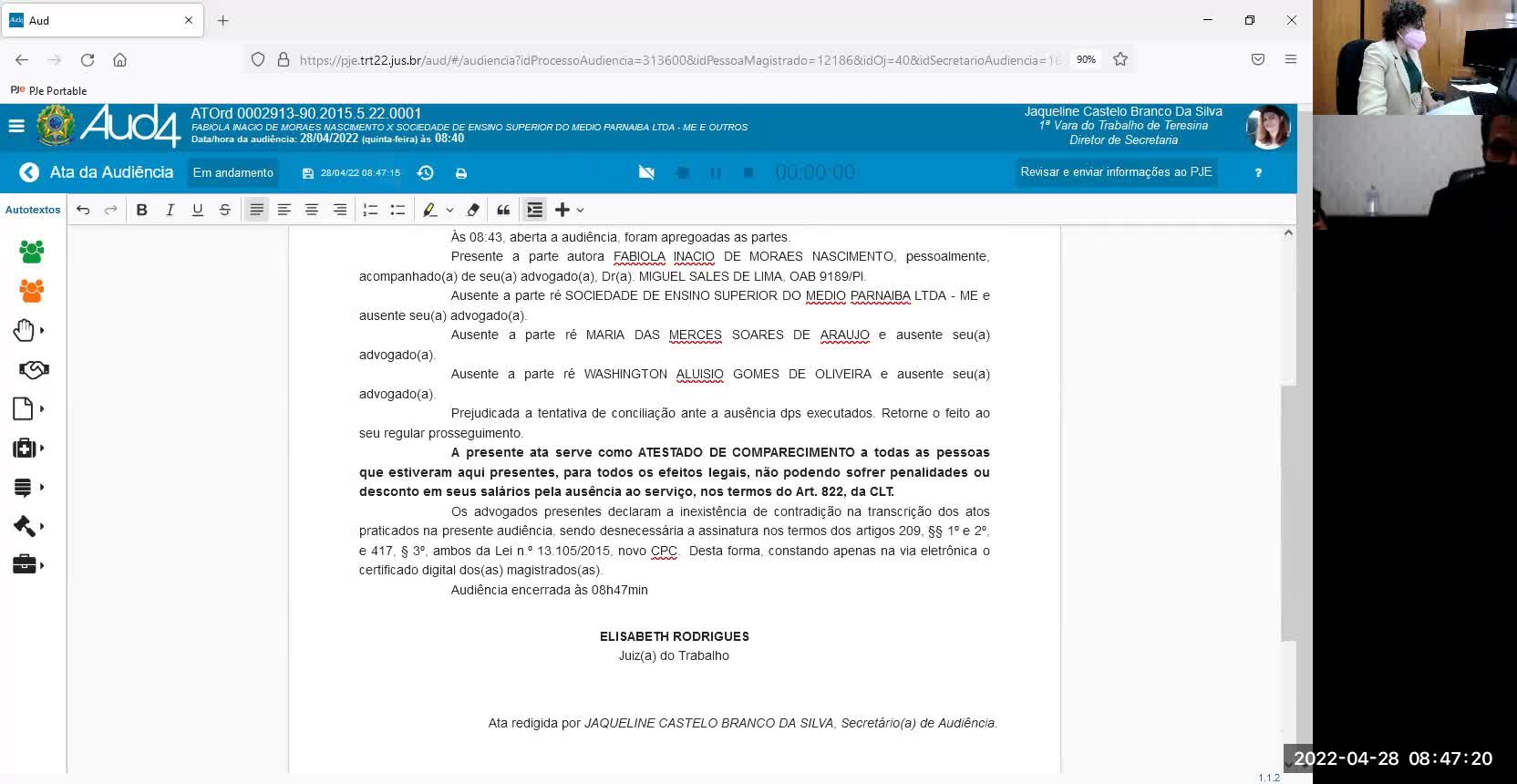Click the save icon next to timestamp
This screenshot has width=1517, height=784.
click(308, 173)
